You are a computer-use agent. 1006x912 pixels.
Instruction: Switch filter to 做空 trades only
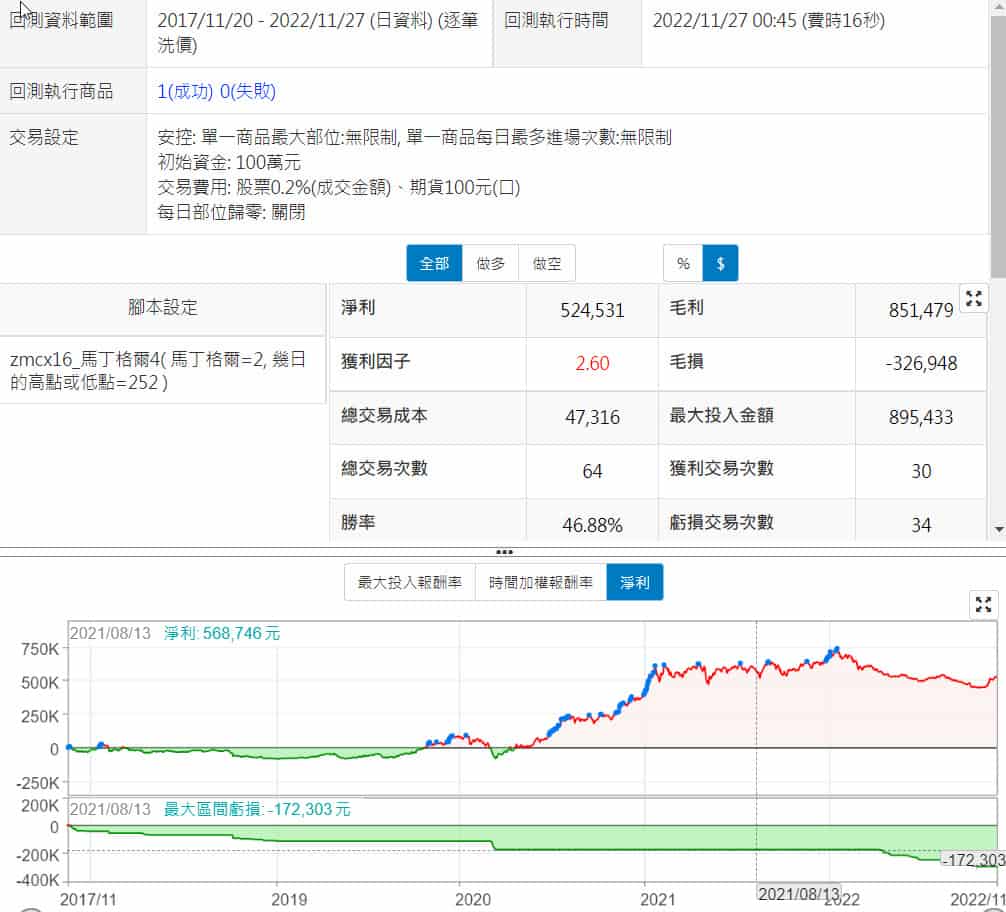(x=547, y=264)
